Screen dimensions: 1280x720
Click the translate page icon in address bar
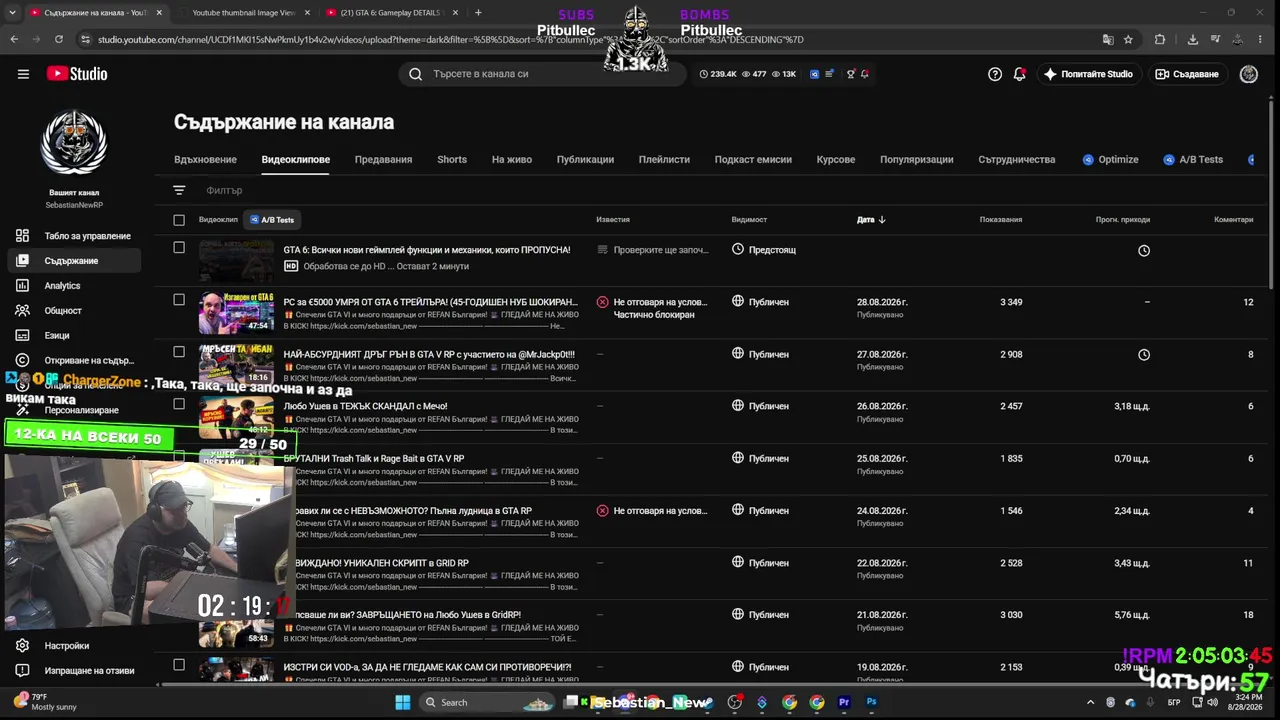[x=1108, y=40]
